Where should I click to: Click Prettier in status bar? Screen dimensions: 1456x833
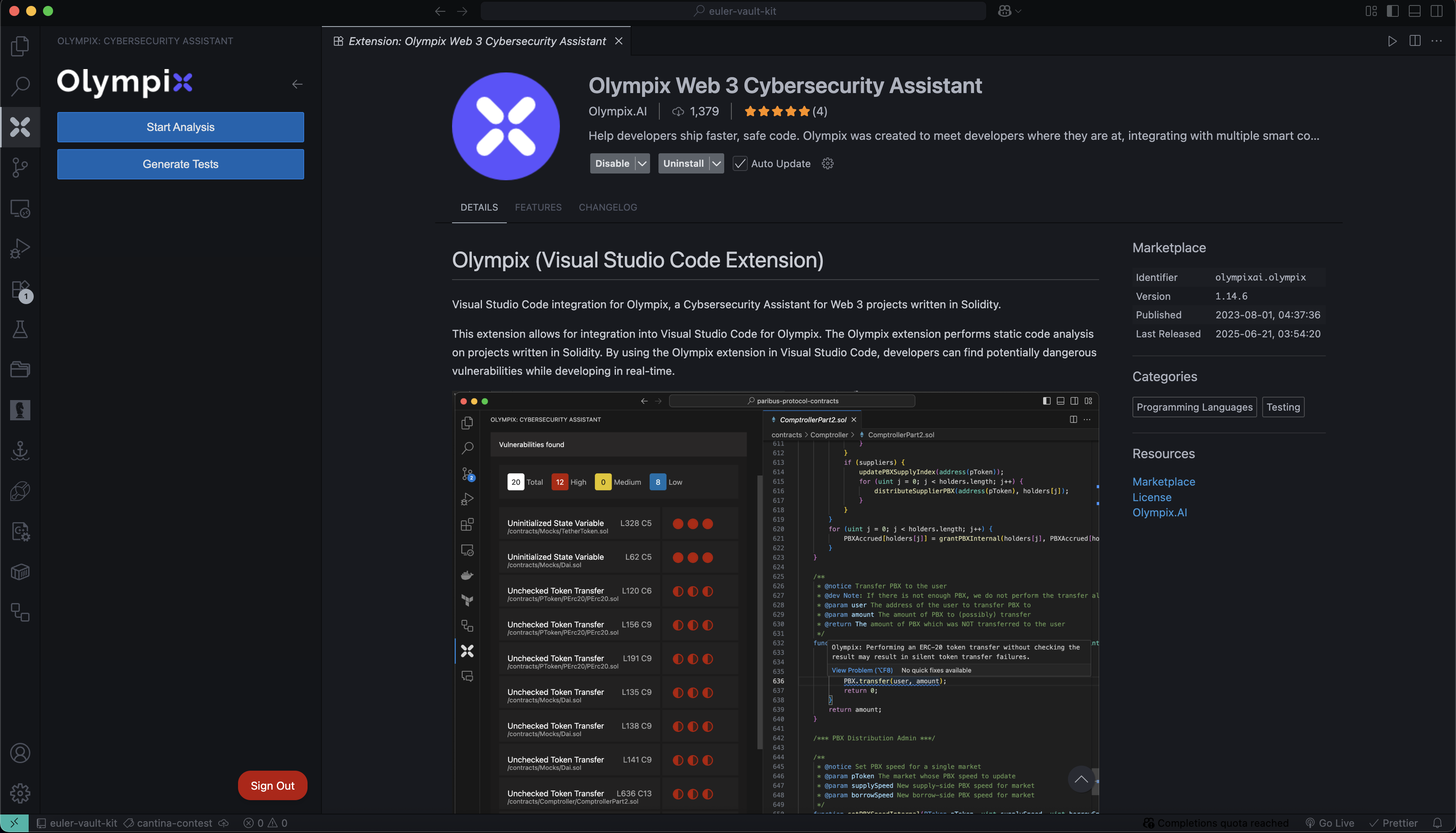tap(1393, 823)
